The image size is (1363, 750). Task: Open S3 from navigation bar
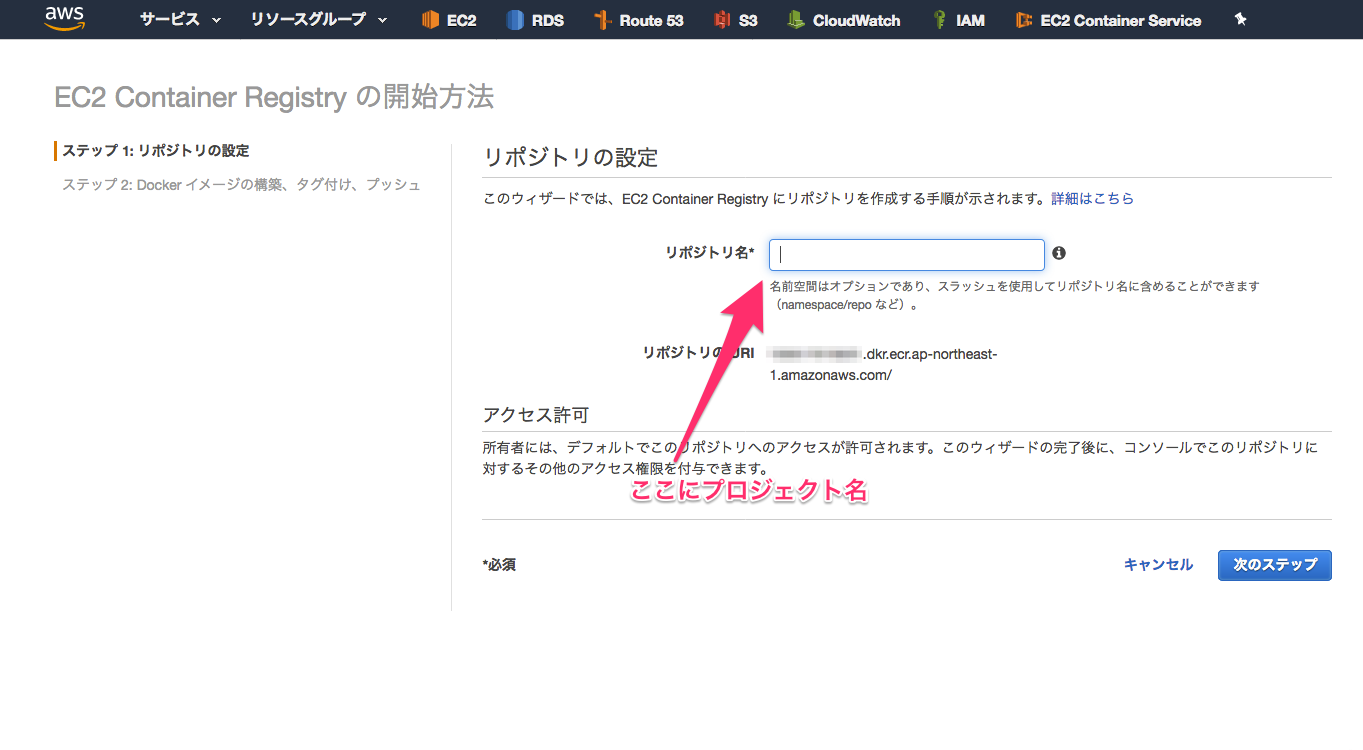pos(748,20)
